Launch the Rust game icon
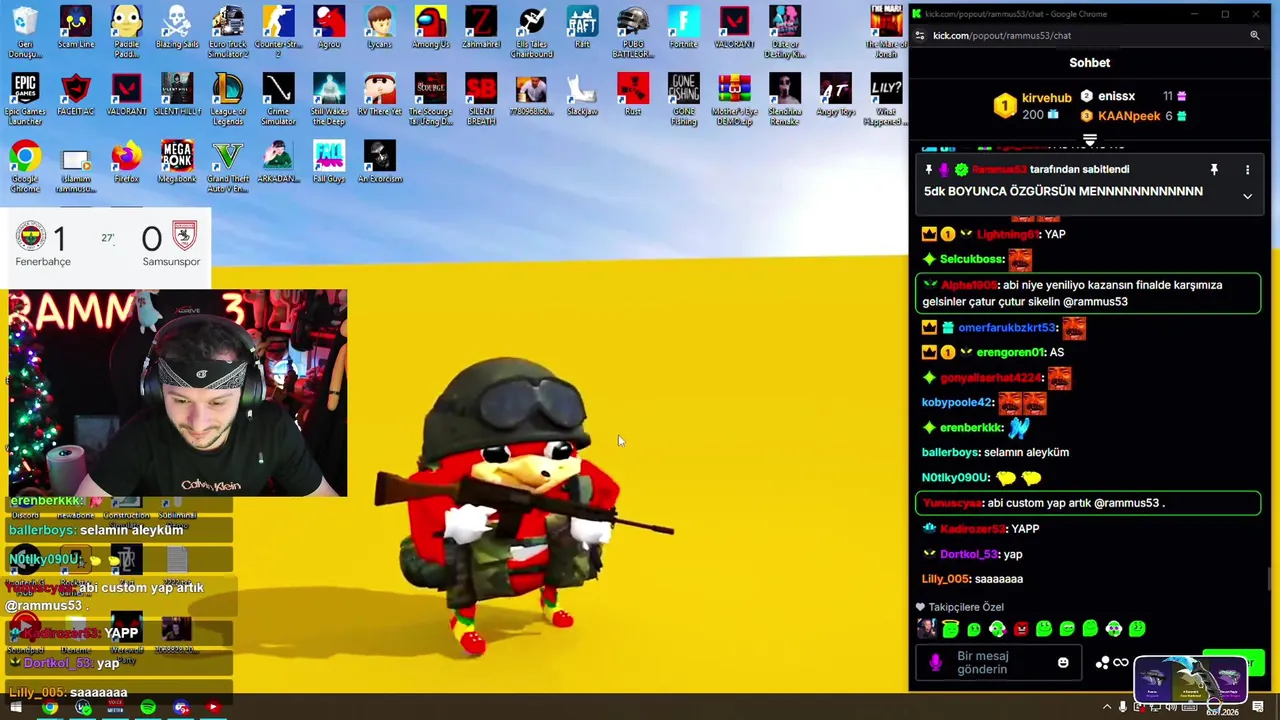The height and width of the screenshot is (720, 1280). 633,95
